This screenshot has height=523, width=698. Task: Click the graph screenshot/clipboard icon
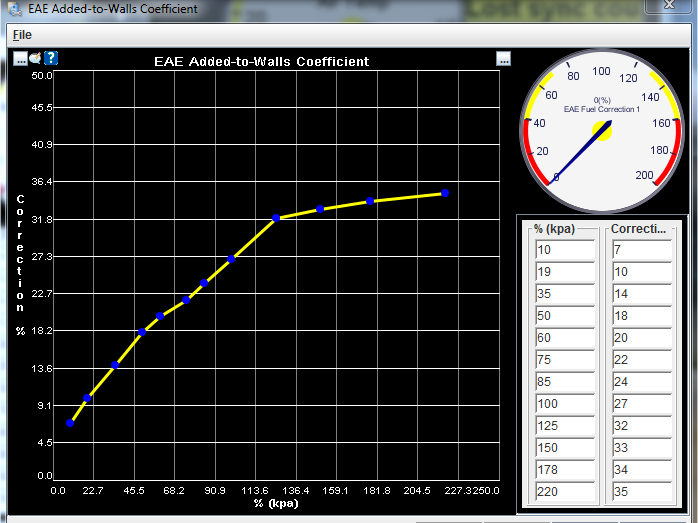[x=35, y=58]
